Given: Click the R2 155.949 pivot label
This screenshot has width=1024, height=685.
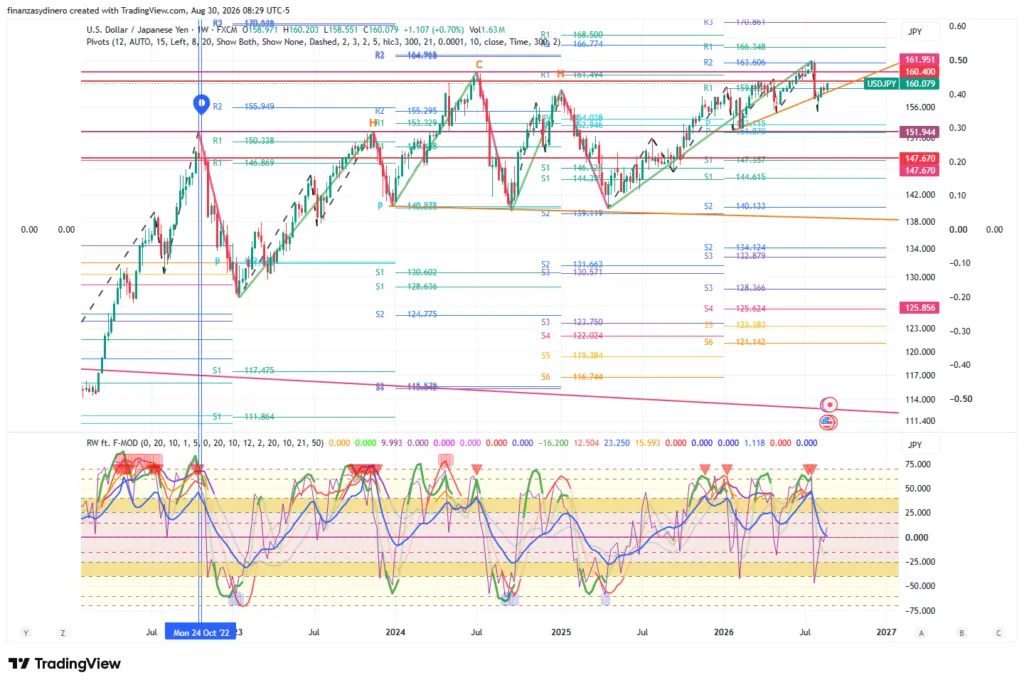Looking at the screenshot, I should pyautogui.click(x=244, y=106).
